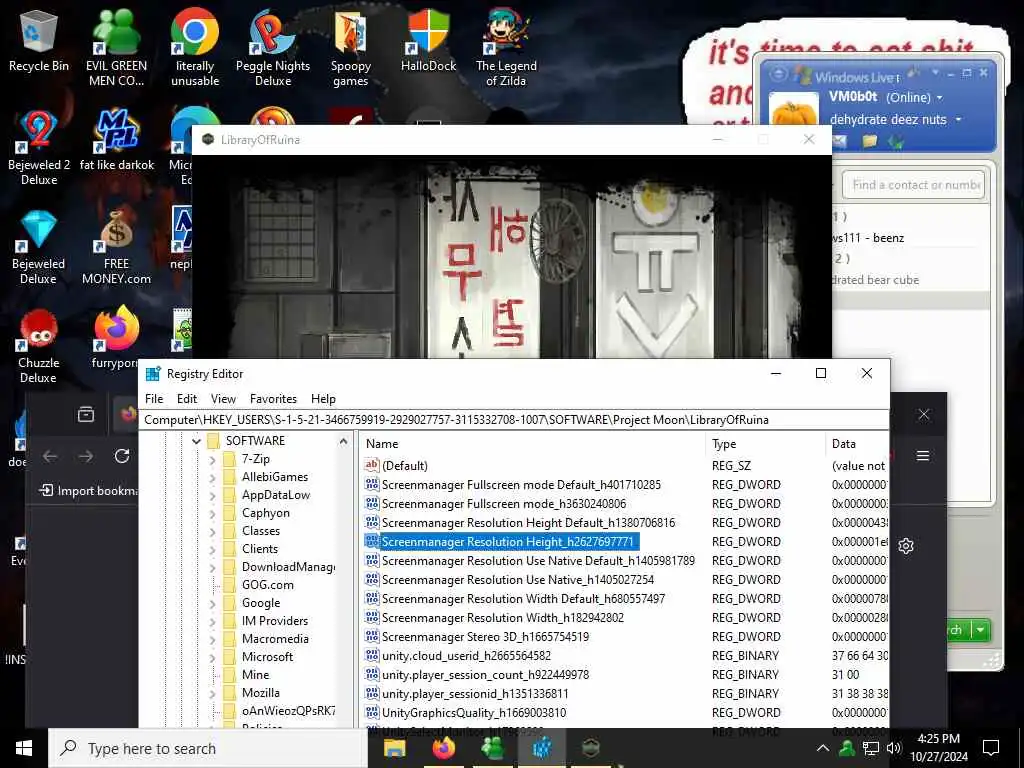1024x768 pixels.
Task: Open the Spoopy games folder icon
Action: click(351, 46)
